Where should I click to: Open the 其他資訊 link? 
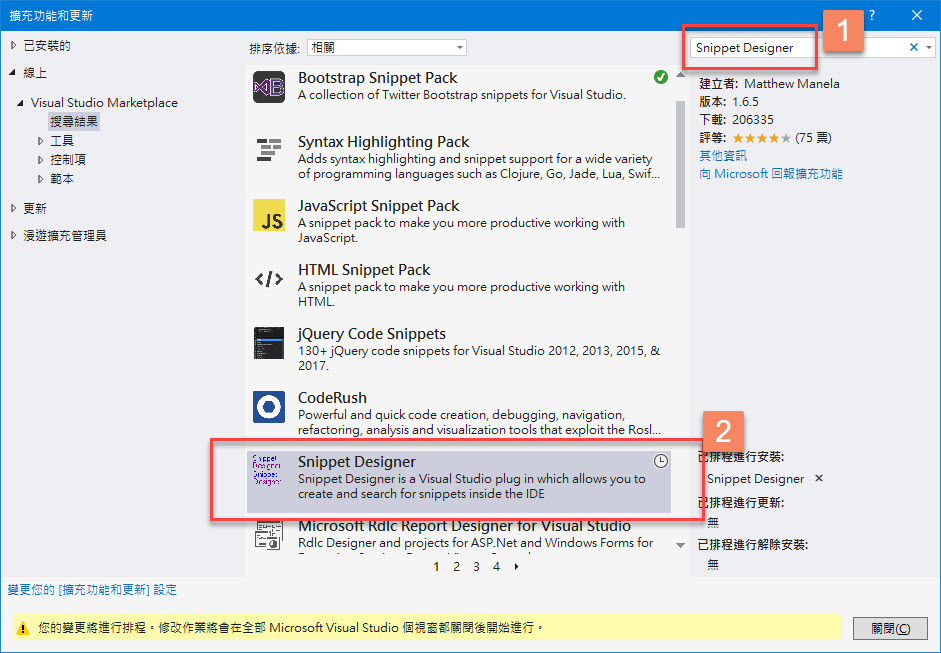coord(723,156)
